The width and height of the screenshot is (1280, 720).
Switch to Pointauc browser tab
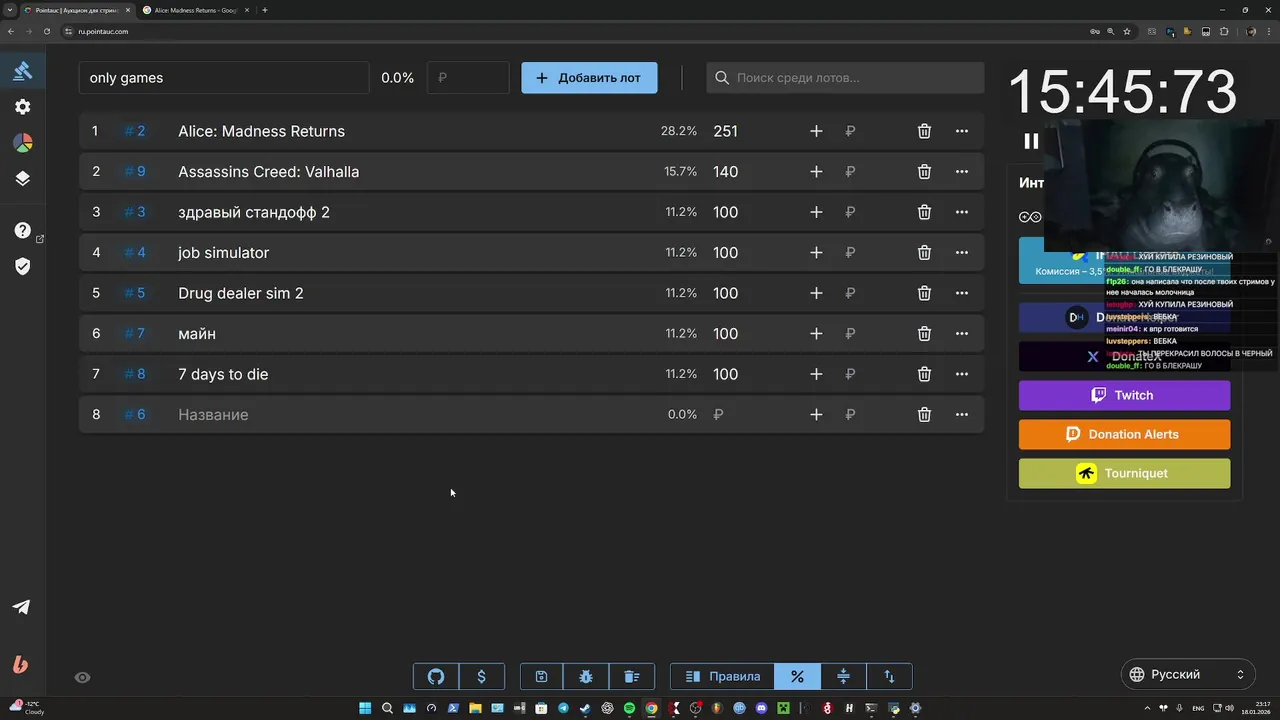coord(77,10)
